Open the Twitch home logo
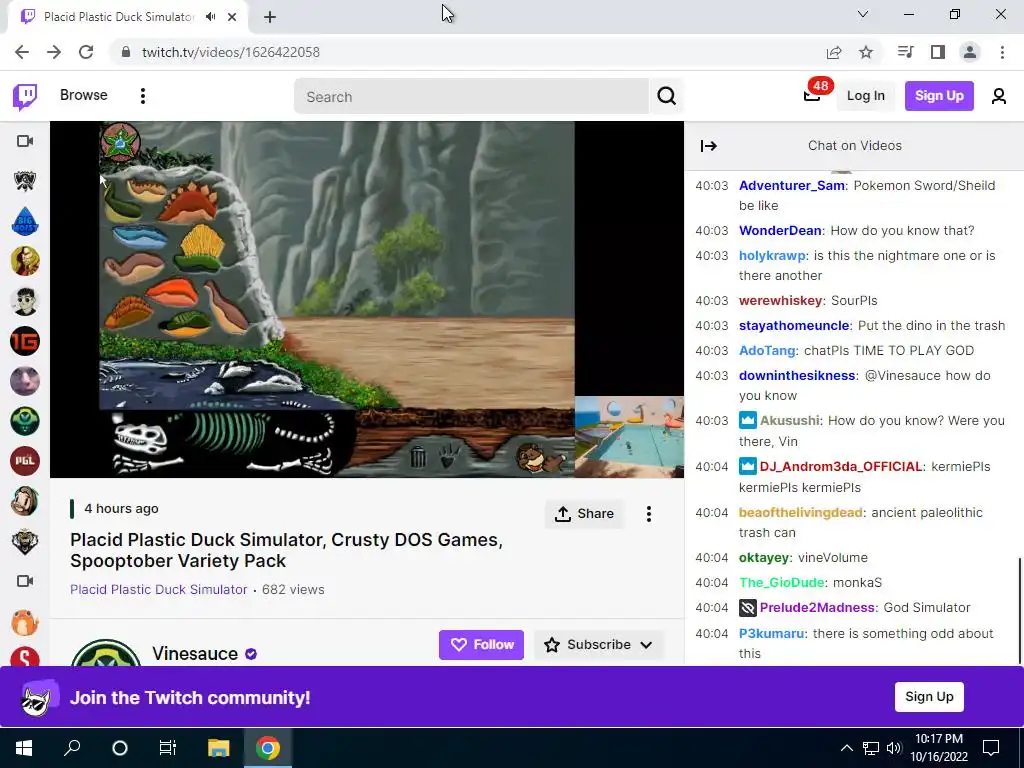The width and height of the screenshot is (1024, 768). click(25, 96)
